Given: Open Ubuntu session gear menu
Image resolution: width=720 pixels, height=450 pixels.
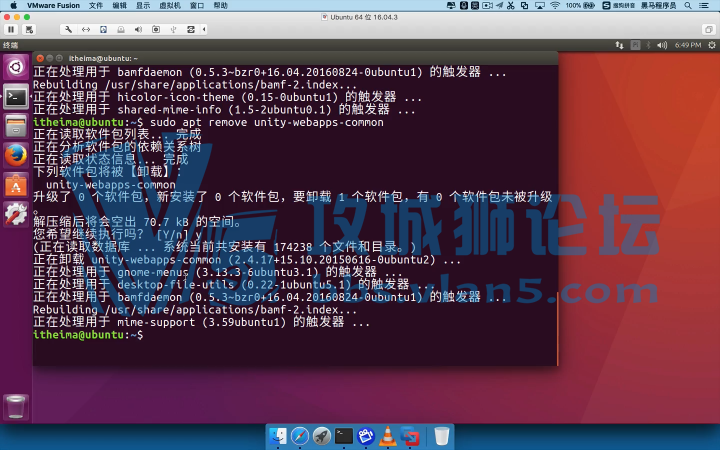Looking at the screenshot, I should click(712, 45).
